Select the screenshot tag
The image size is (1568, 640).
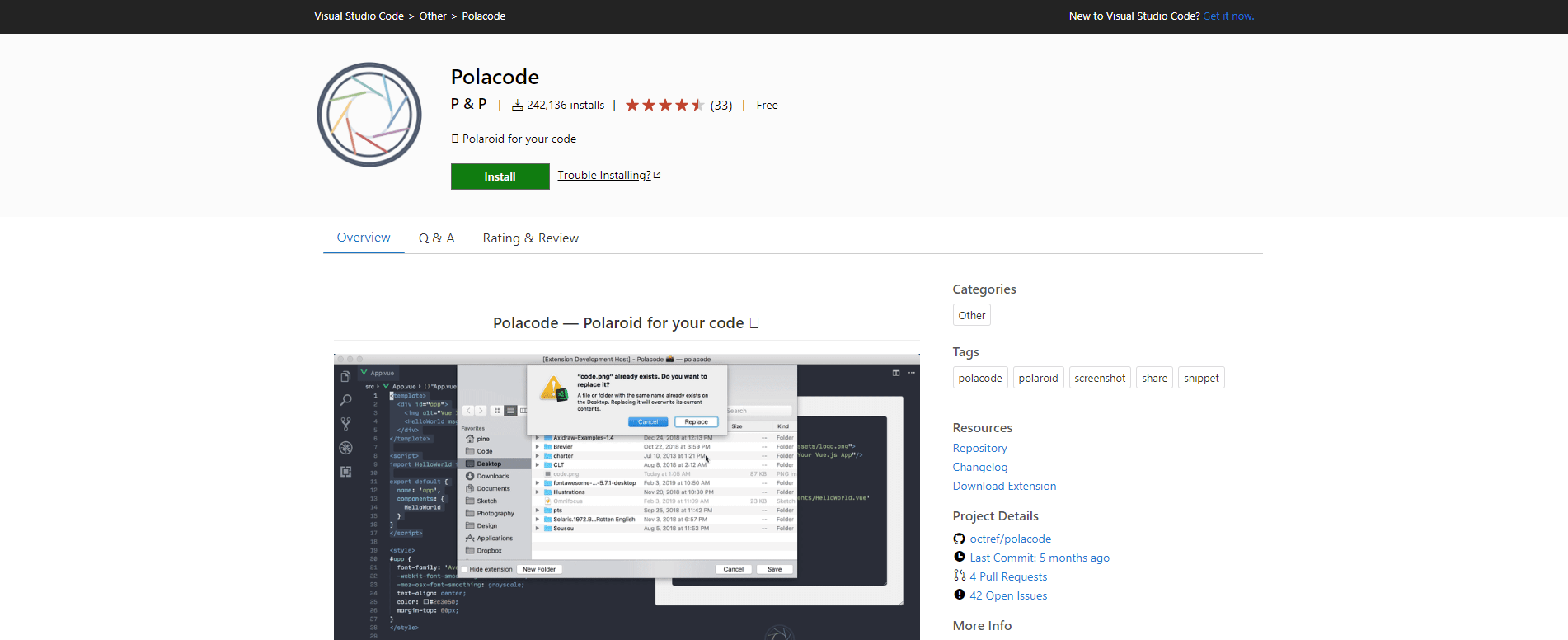1100,378
